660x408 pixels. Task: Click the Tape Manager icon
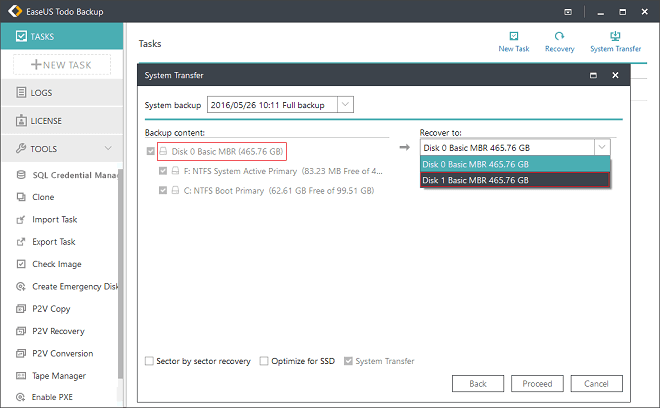coord(21,376)
